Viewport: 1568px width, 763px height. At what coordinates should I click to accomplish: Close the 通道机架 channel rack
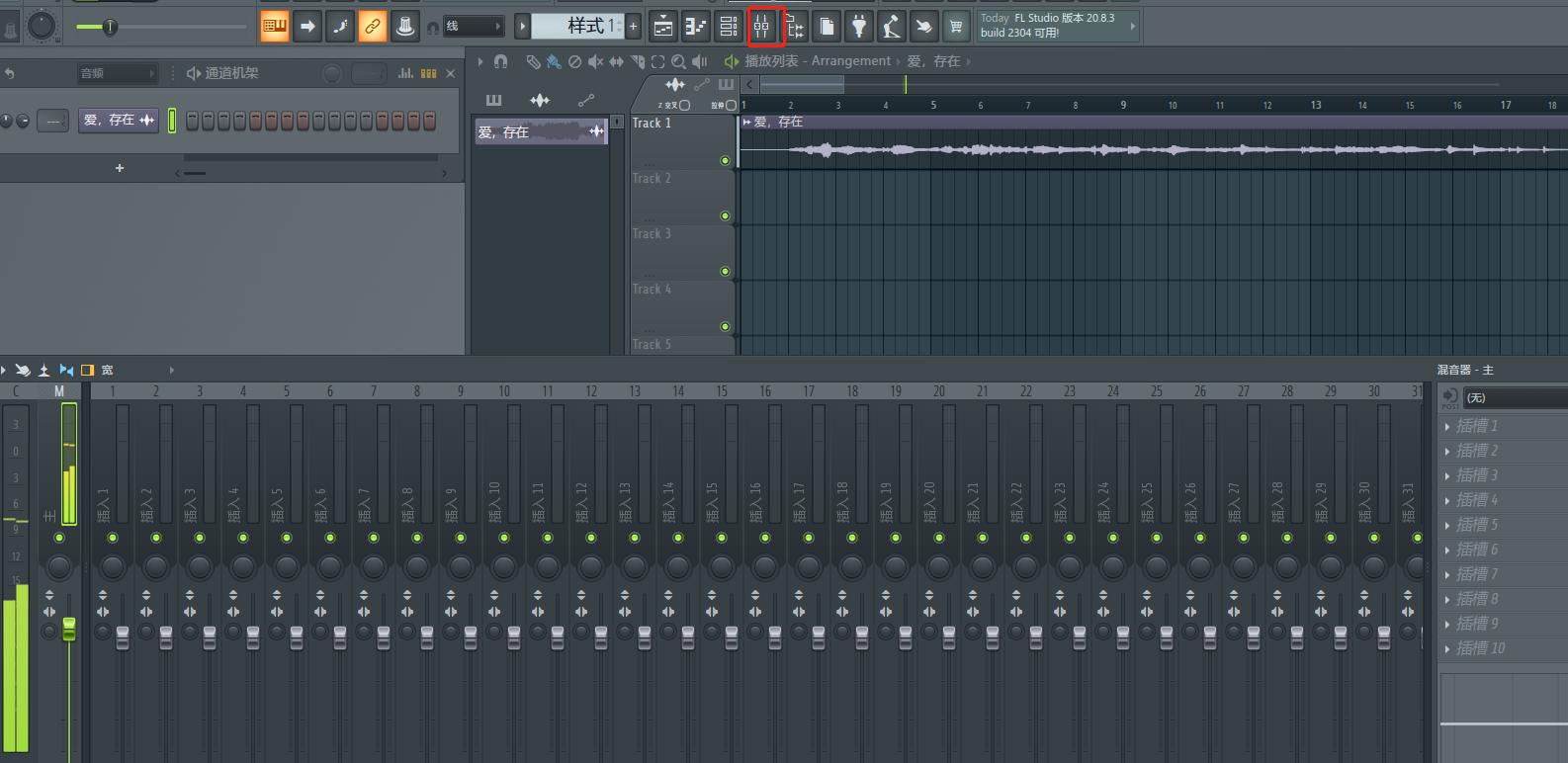(x=451, y=73)
